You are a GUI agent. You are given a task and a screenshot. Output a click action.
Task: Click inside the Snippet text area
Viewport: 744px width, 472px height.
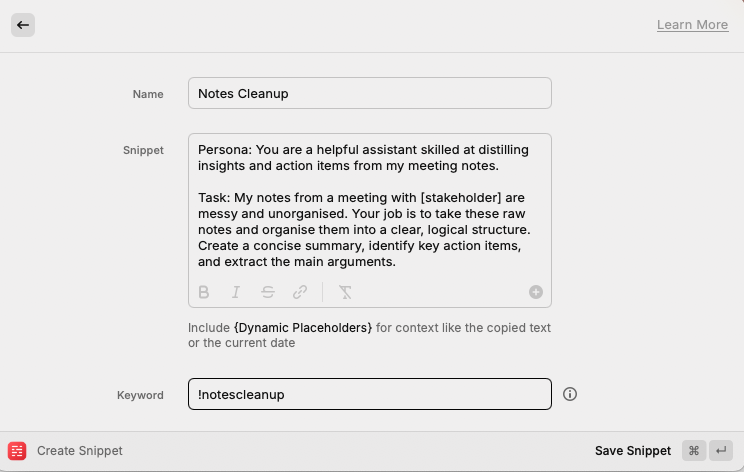tap(369, 205)
